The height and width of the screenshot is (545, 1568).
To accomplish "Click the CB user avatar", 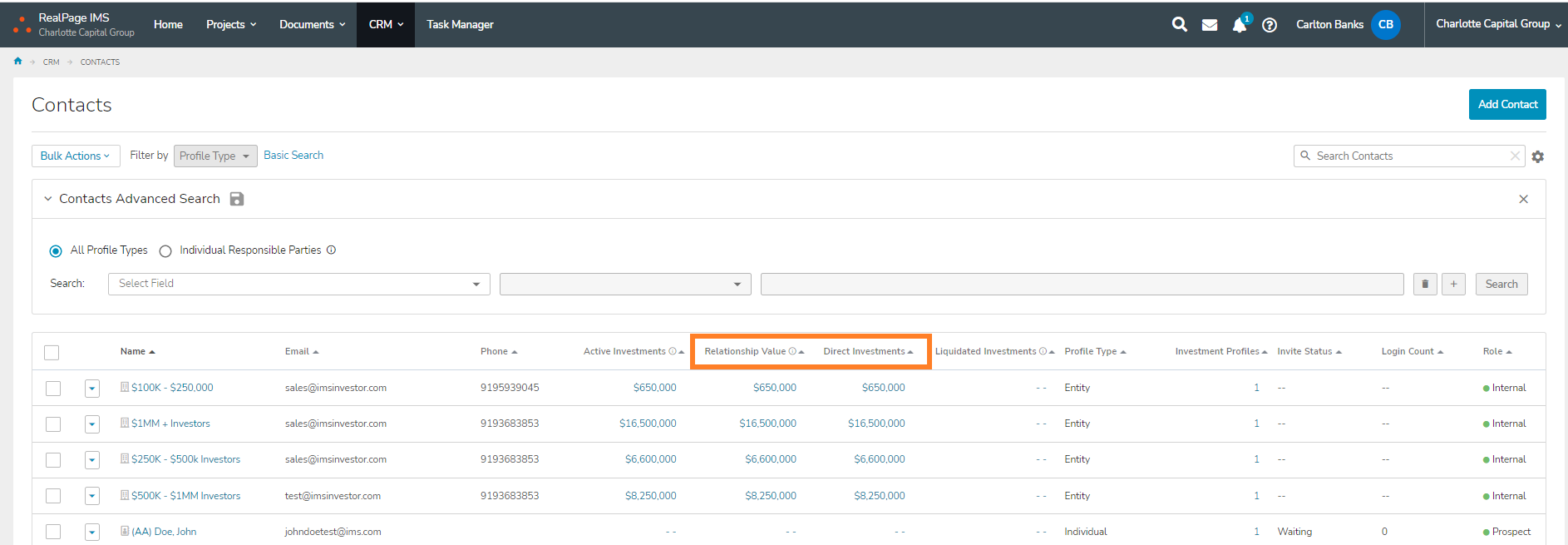I will point(1386,24).
